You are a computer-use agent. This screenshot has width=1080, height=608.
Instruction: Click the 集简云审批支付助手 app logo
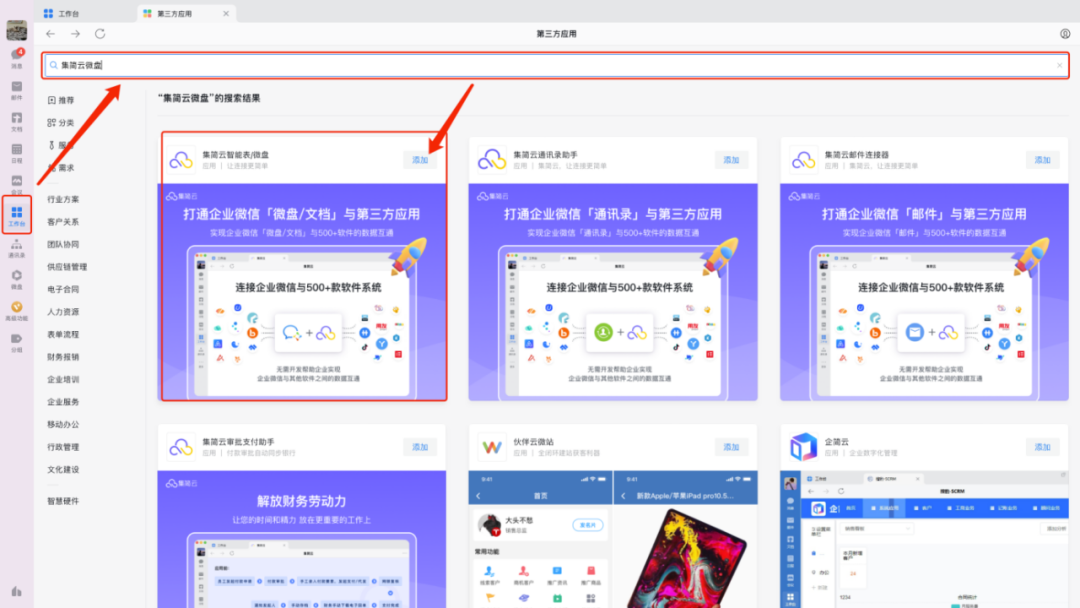[181, 447]
